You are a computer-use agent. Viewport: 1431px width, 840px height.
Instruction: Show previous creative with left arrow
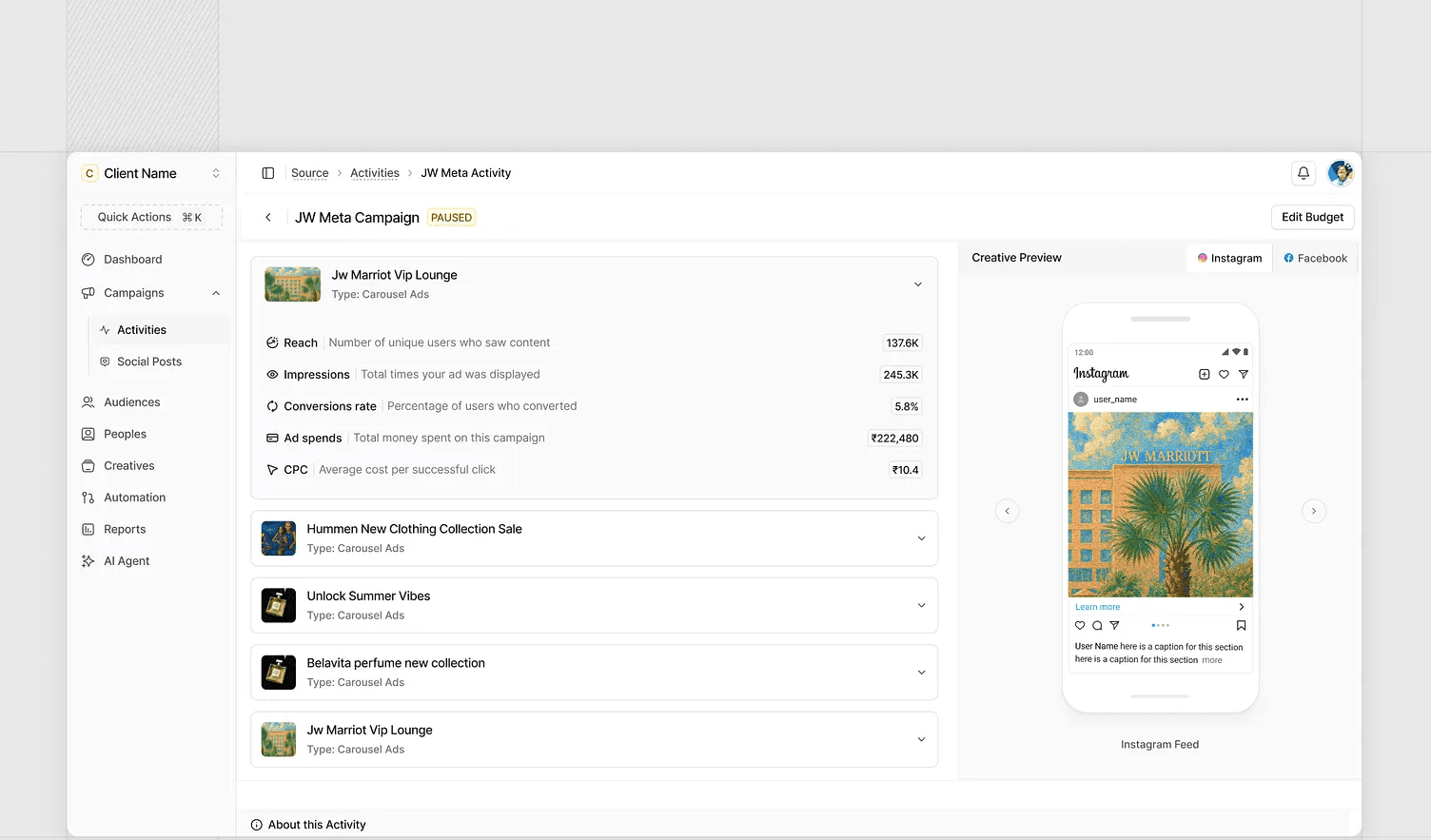pyautogui.click(x=1008, y=511)
